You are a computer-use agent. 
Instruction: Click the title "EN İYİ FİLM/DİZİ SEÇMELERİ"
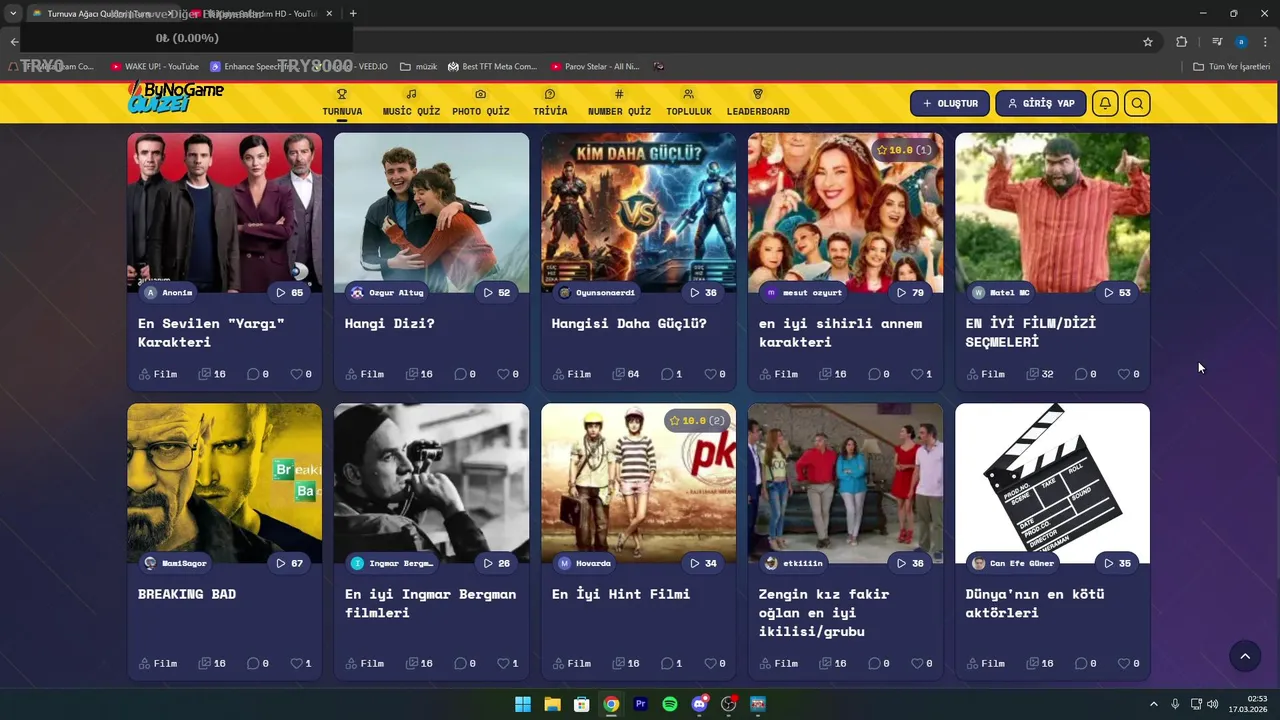1031,333
